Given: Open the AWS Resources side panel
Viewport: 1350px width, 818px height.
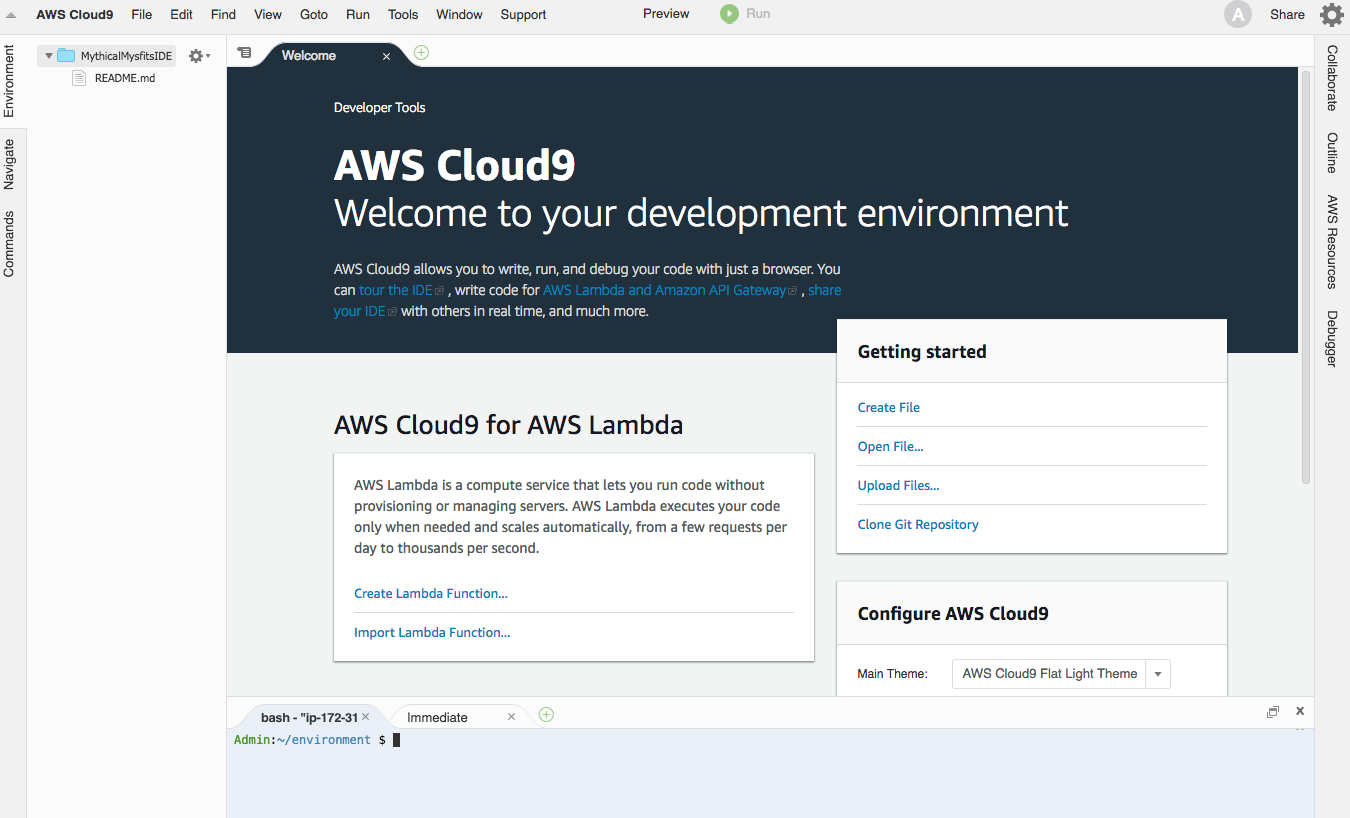Looking at the screenshot, I should pos(1332,241).
